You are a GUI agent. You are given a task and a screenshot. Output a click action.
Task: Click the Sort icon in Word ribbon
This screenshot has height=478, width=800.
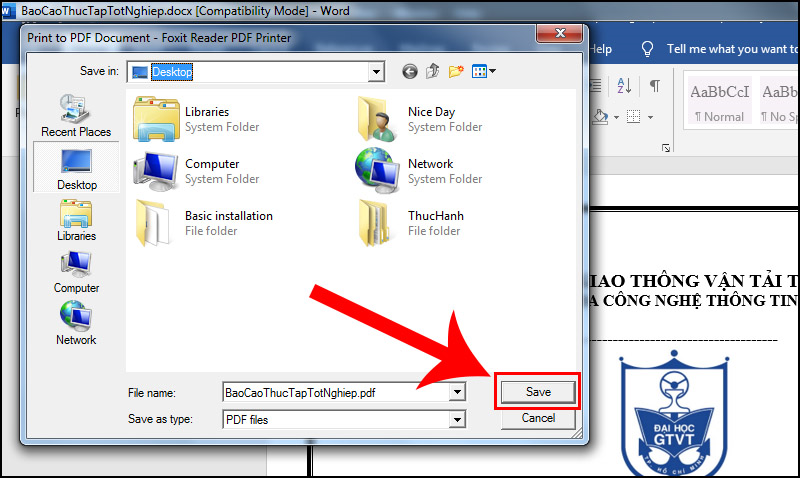click(x=627, y=87)
